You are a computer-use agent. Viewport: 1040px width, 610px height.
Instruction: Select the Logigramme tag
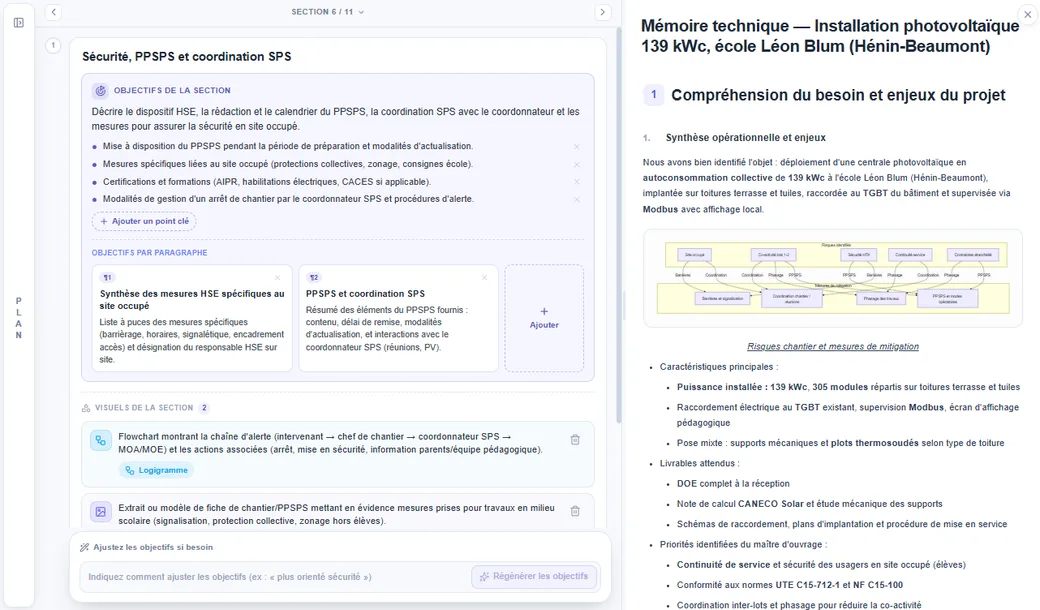coord(157,470)
